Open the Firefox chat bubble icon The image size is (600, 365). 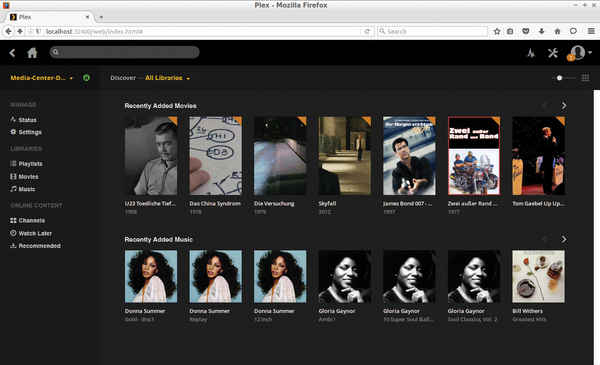click(x=573, y=31)
